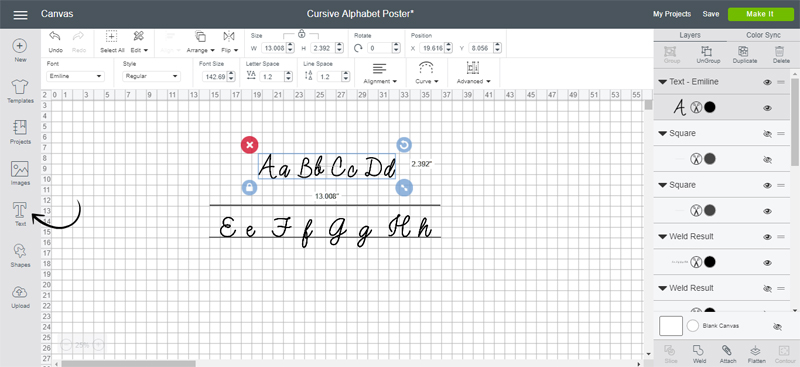Flatten the selected layers
Image resolution: width=800 pixels, height=367 pixels.
tap(756, 354)
